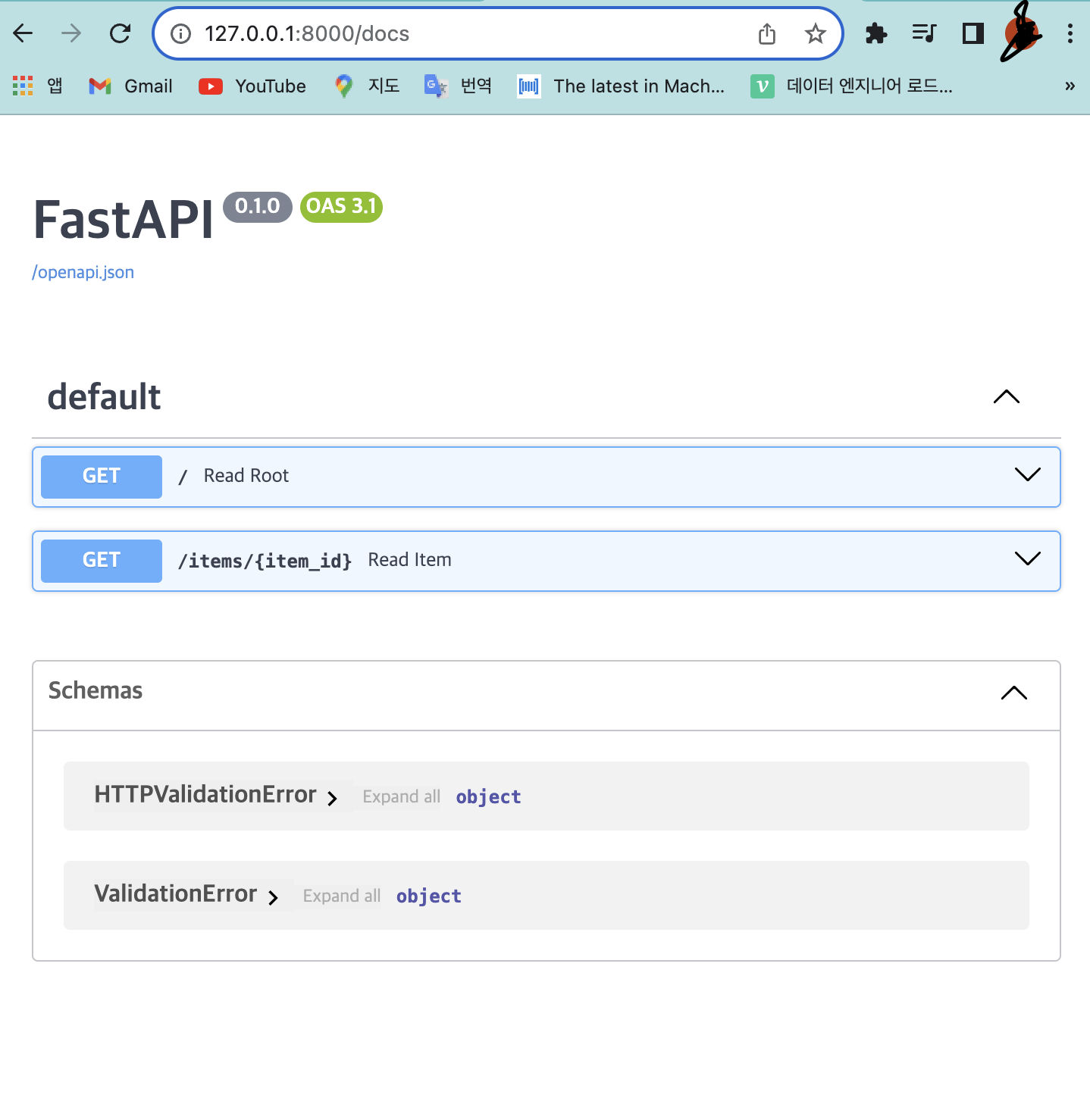1090x1120 pixels.
Task: Click Expand all for ValidationError
Action: click(342, 896)
